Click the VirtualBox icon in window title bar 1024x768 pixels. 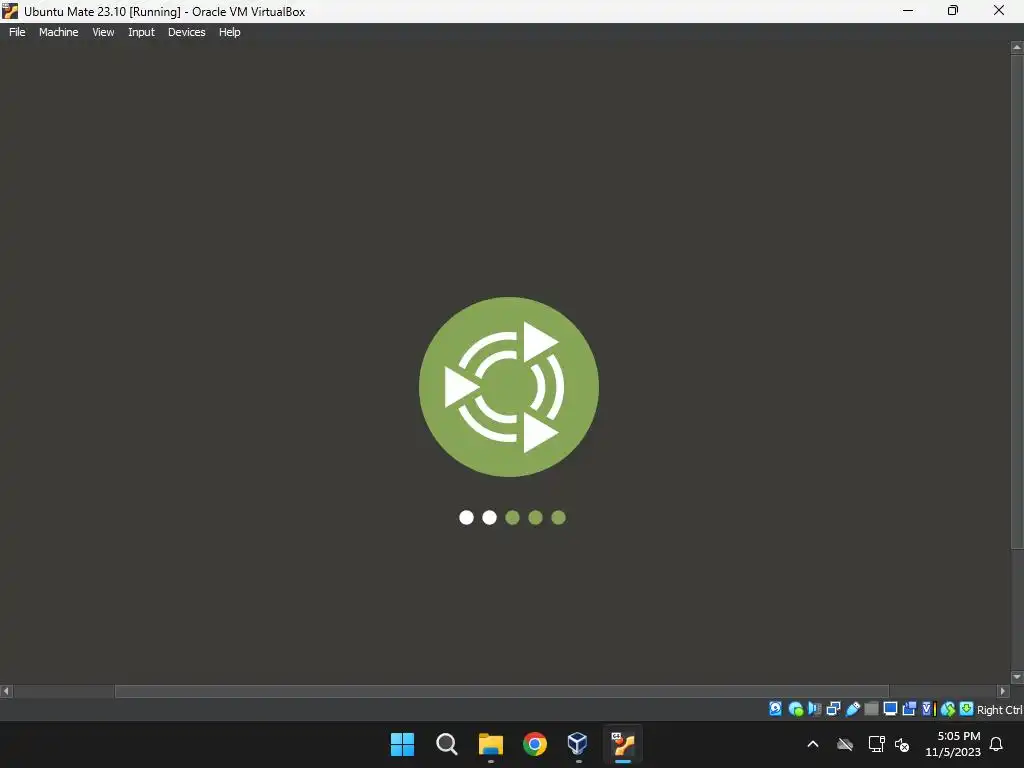[x=10, y=11]
